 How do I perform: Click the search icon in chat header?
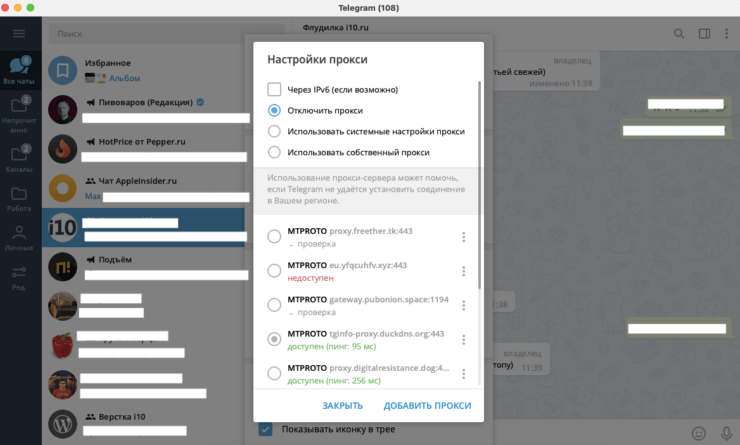click(679, 34)
